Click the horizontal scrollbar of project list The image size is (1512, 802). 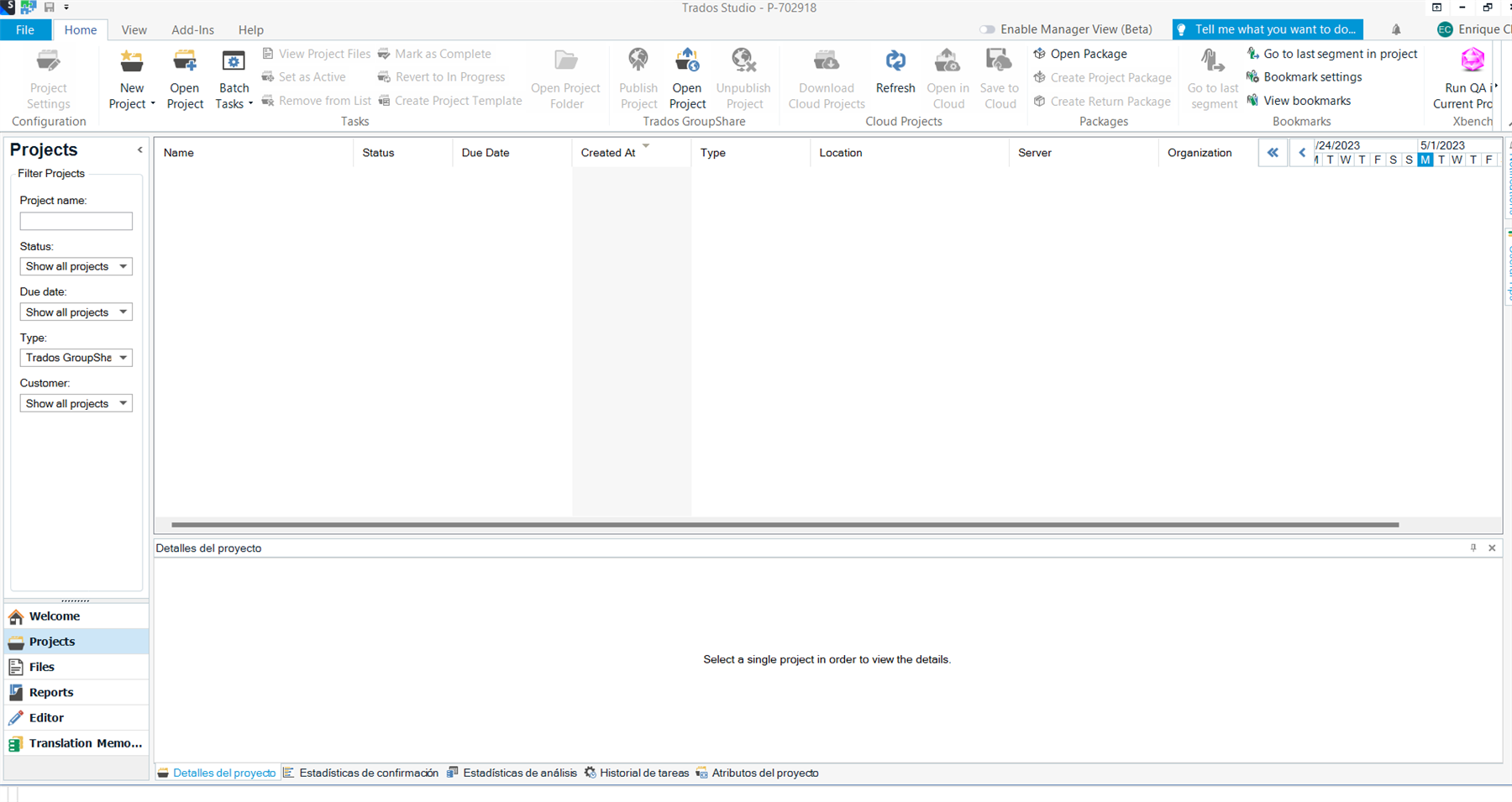coord(785,525)
